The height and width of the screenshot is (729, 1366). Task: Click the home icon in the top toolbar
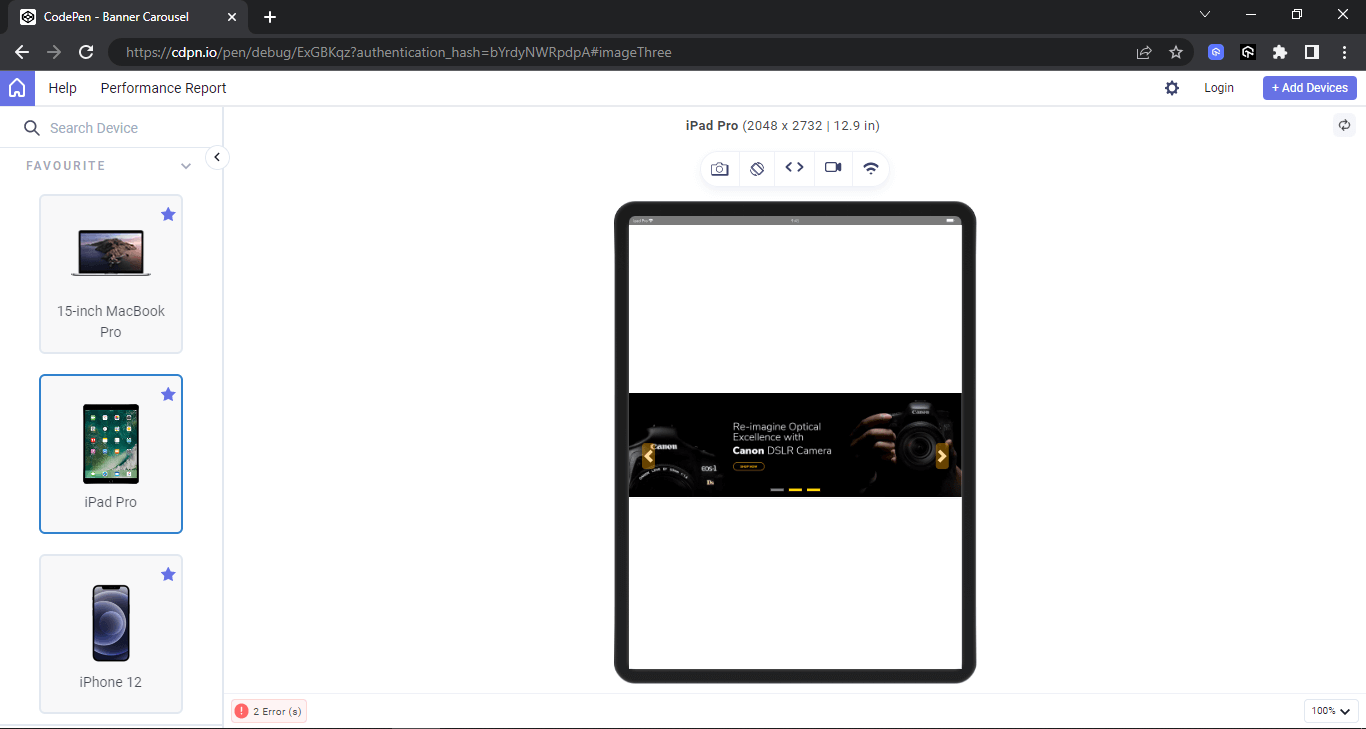(x=17, y=88)
